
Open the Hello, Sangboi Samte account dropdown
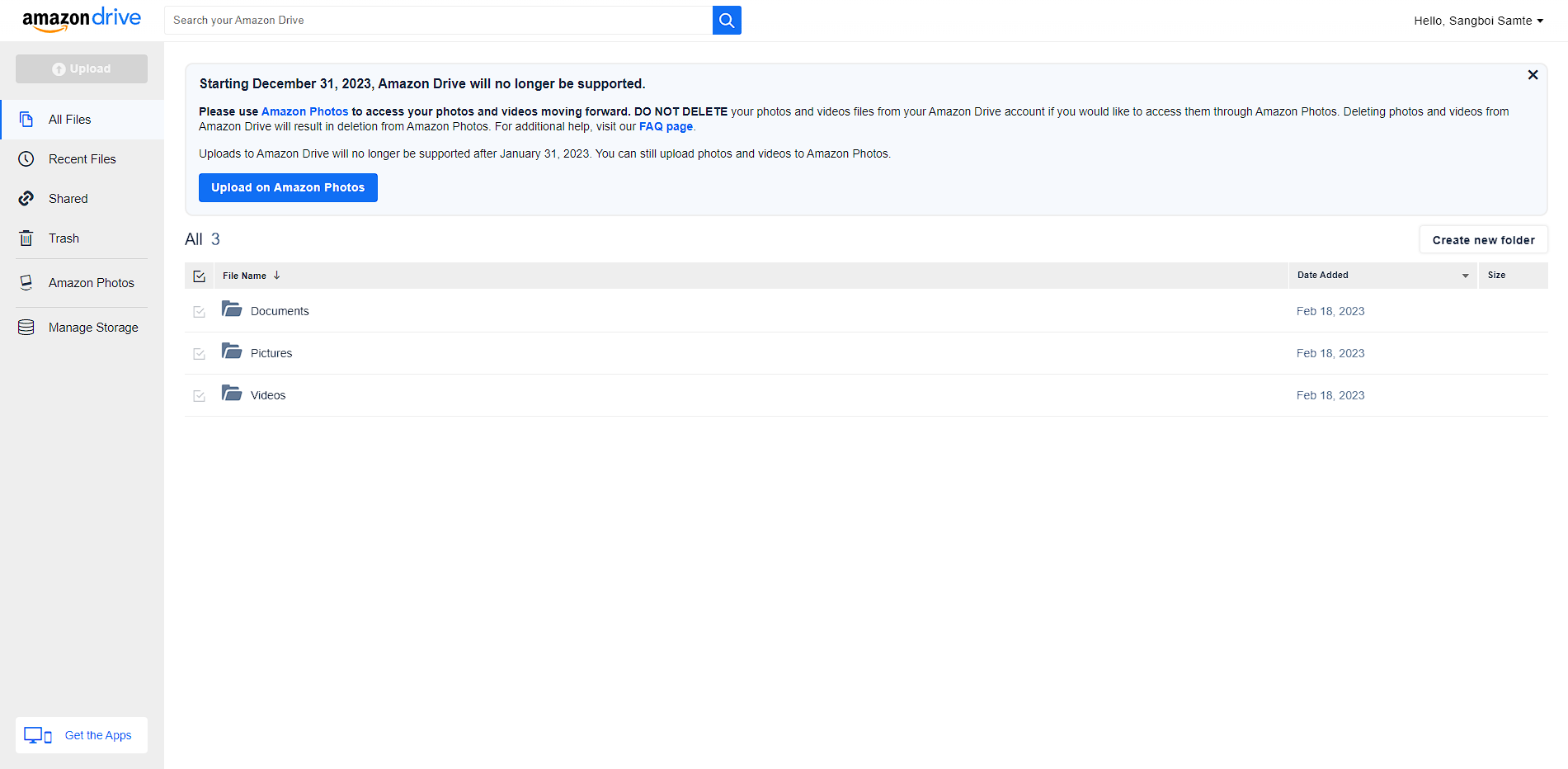pos(1478,21)
